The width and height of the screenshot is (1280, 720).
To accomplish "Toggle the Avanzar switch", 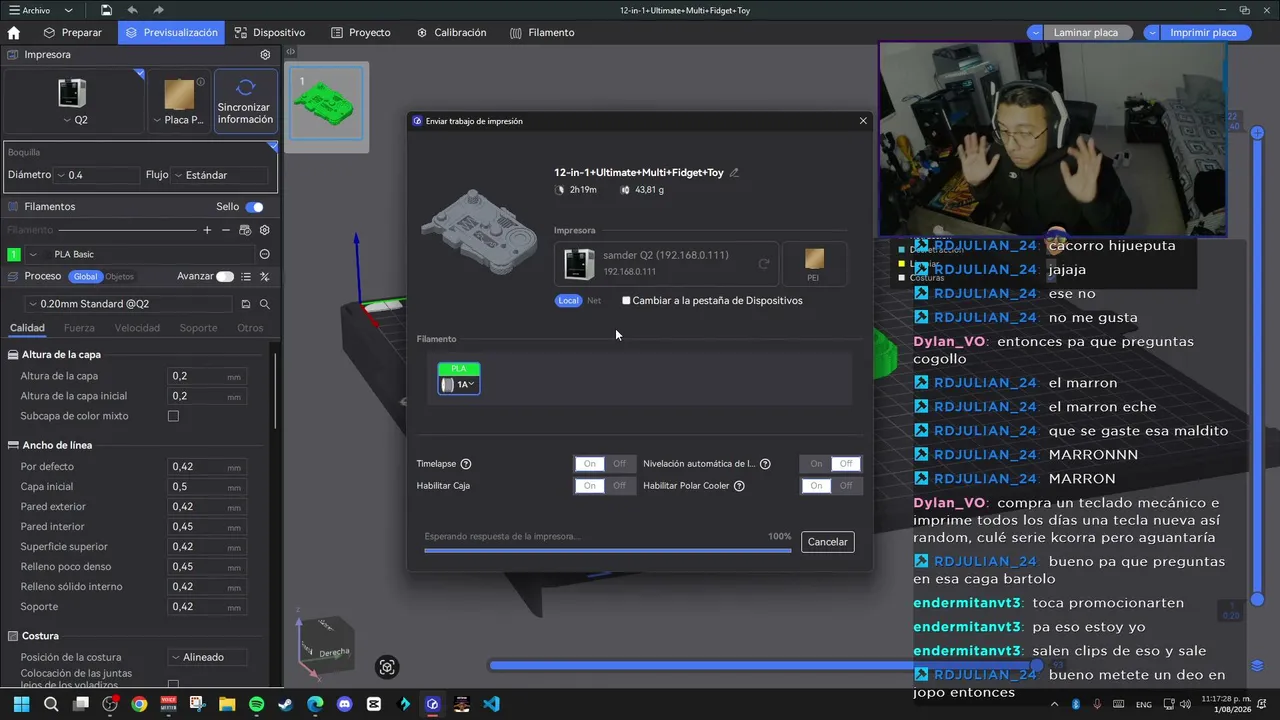I will [x=225, y=276].
